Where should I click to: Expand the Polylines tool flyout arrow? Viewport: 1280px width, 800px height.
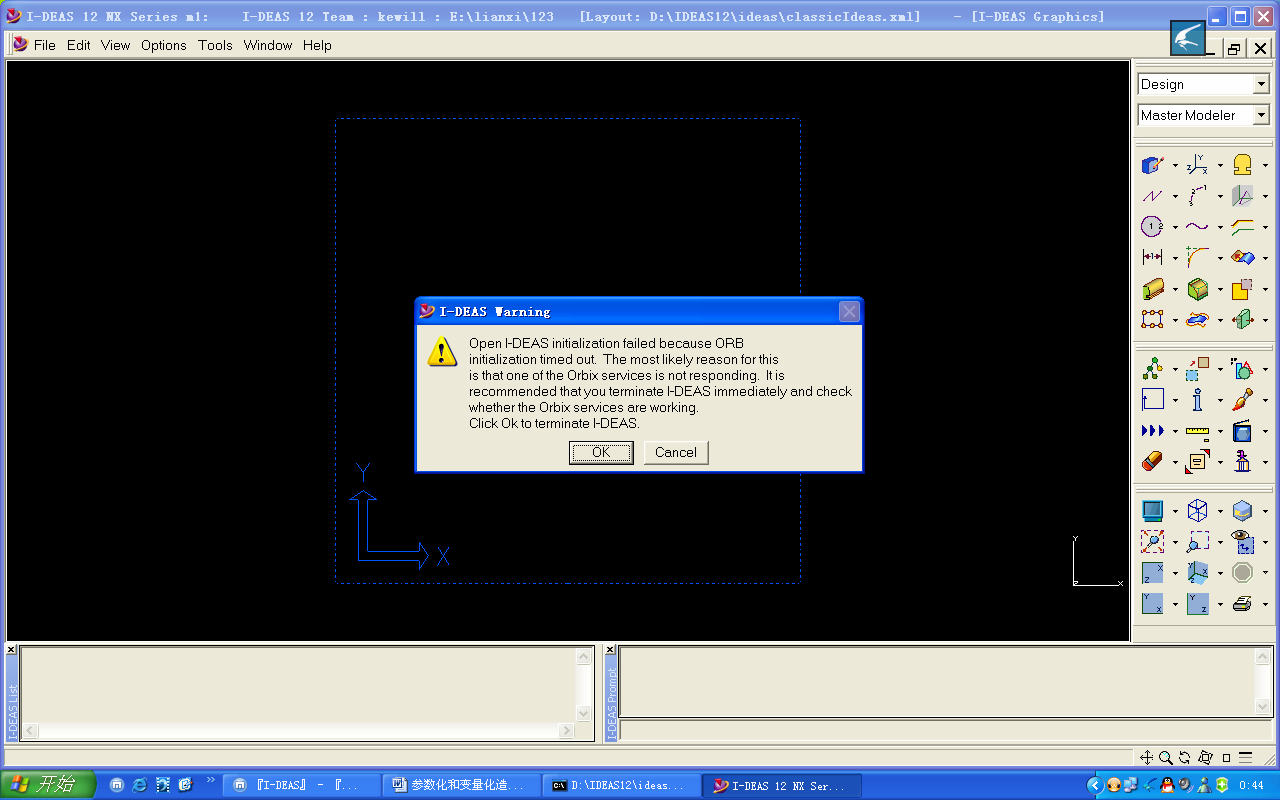click(1175, 198)
